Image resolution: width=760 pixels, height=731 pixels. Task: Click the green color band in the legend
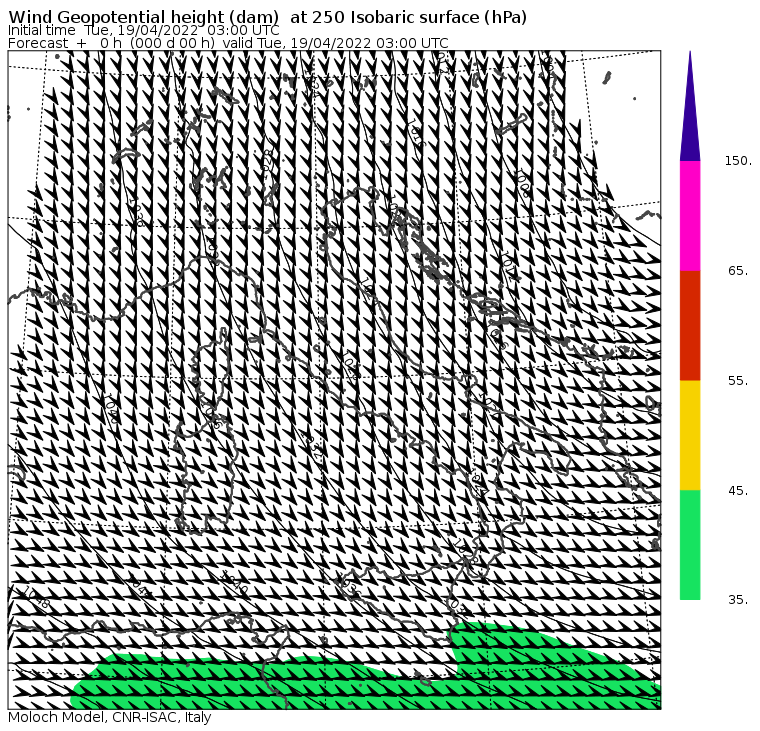[690, 544]
